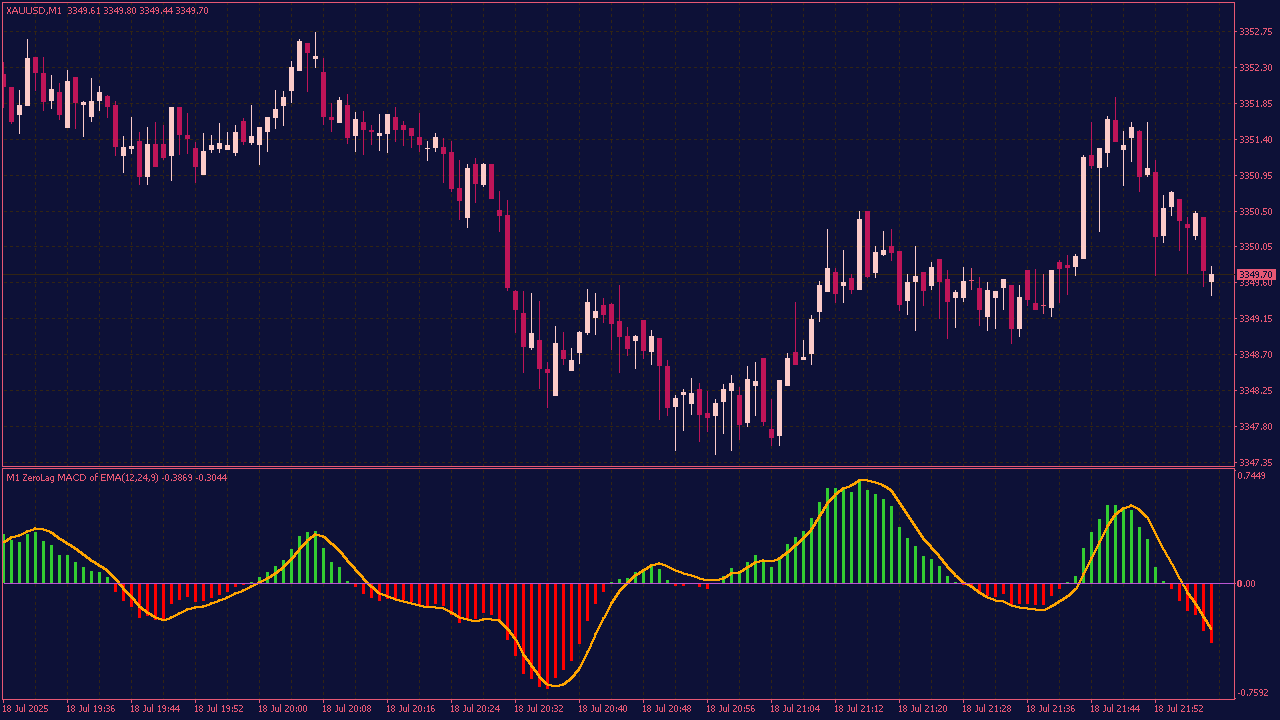Screen dimensions: 1280x720
Task: Click the 3348.25 price scale value
Action: [1255, 391]
